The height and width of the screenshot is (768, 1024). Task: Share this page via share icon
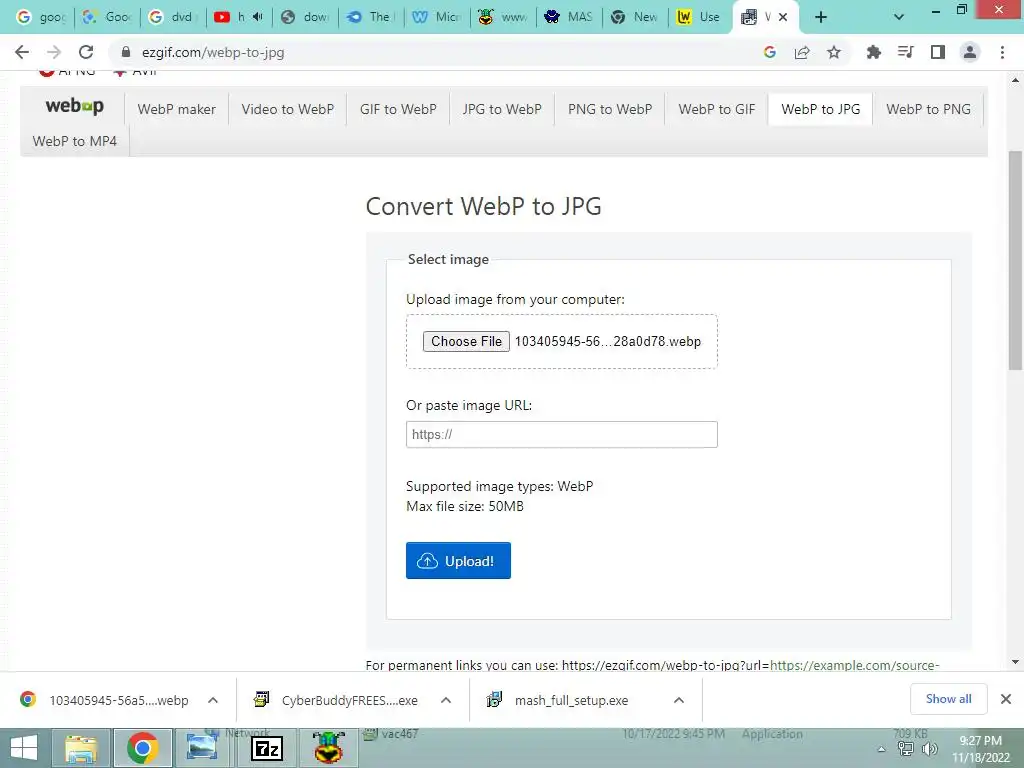(x=802, y=52)
